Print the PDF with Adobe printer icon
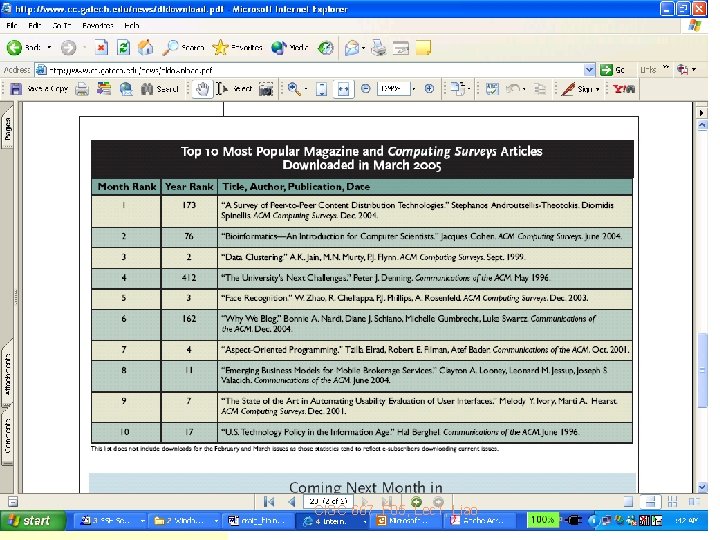720x540 pixels. tap(82, 89)
